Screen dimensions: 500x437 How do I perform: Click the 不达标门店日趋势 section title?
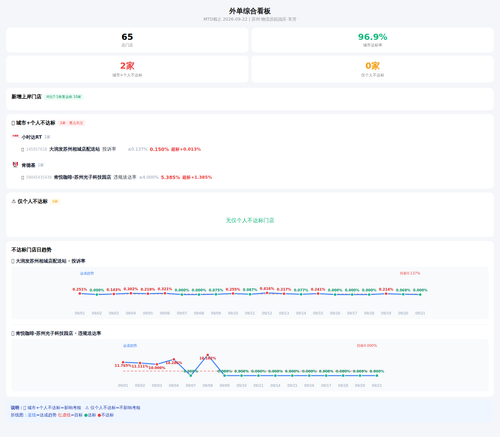click(31, 250)
